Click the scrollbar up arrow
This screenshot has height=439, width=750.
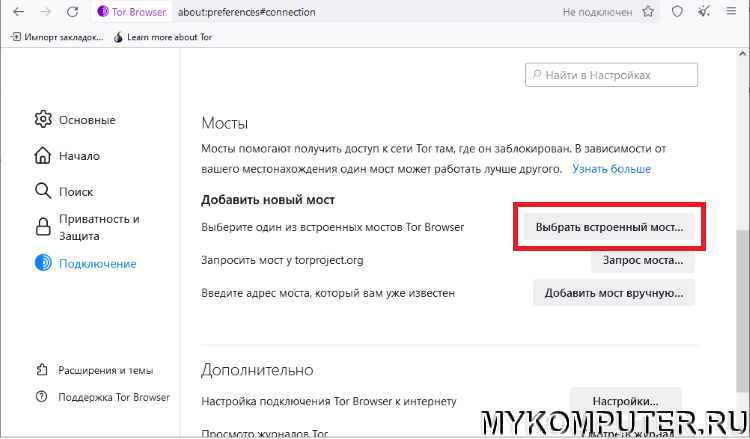pos(742,54)
